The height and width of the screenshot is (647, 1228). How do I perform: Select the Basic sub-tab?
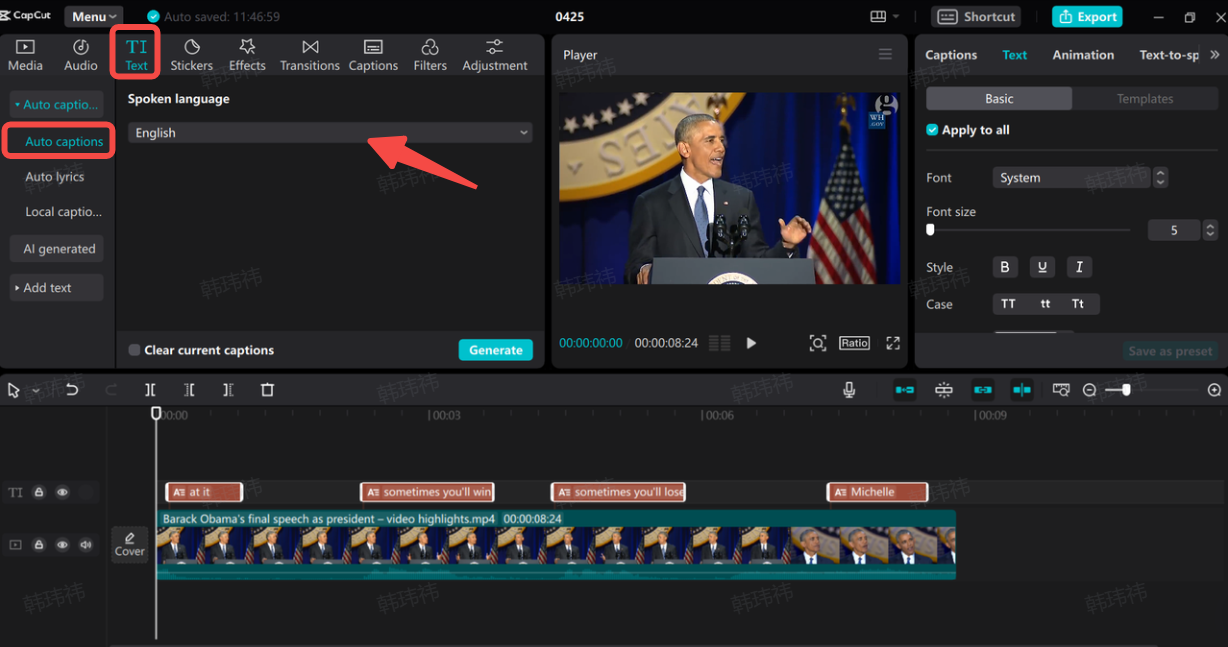coord(999,99)
